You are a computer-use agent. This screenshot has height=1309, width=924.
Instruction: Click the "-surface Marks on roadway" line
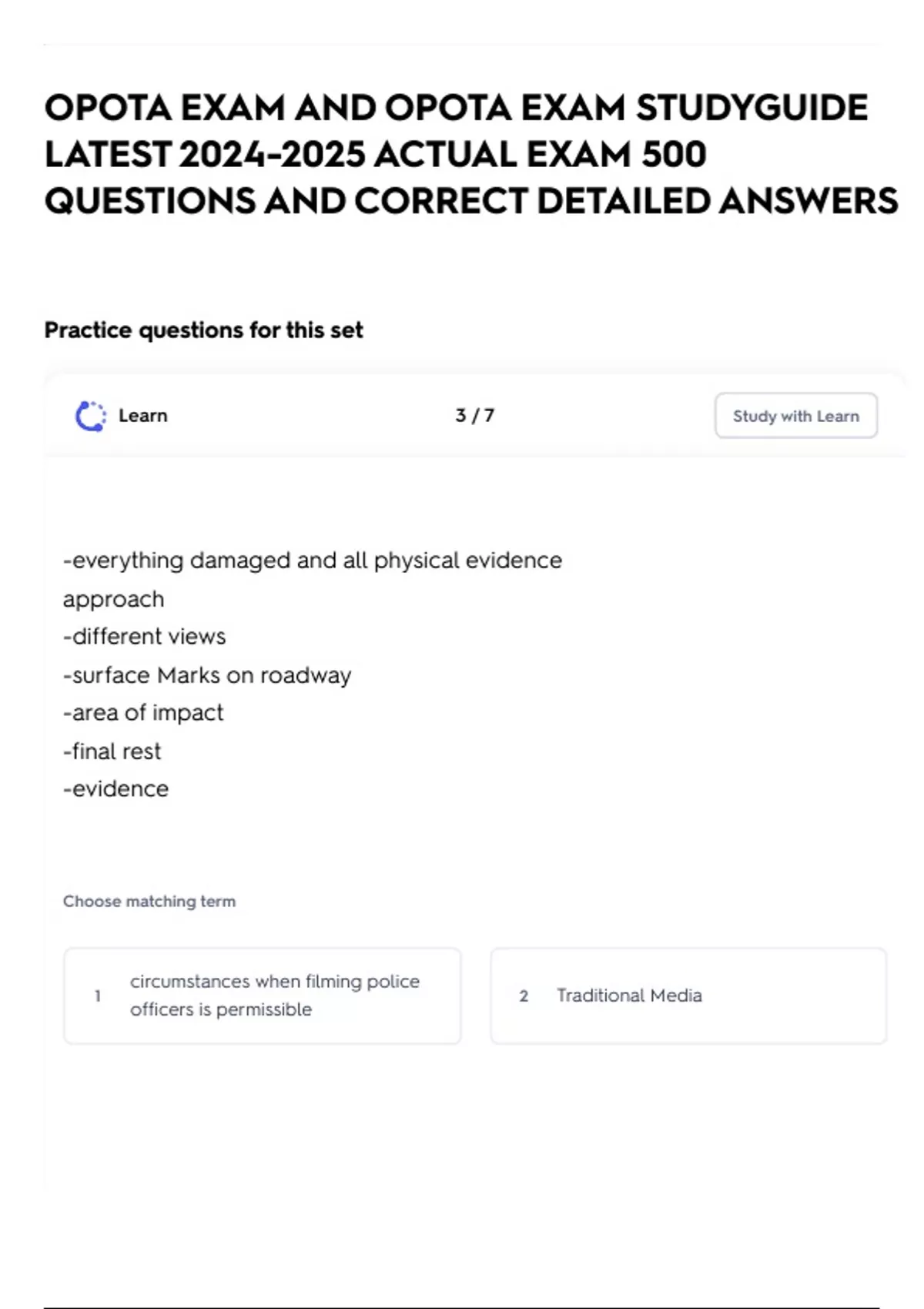point(207,675)
